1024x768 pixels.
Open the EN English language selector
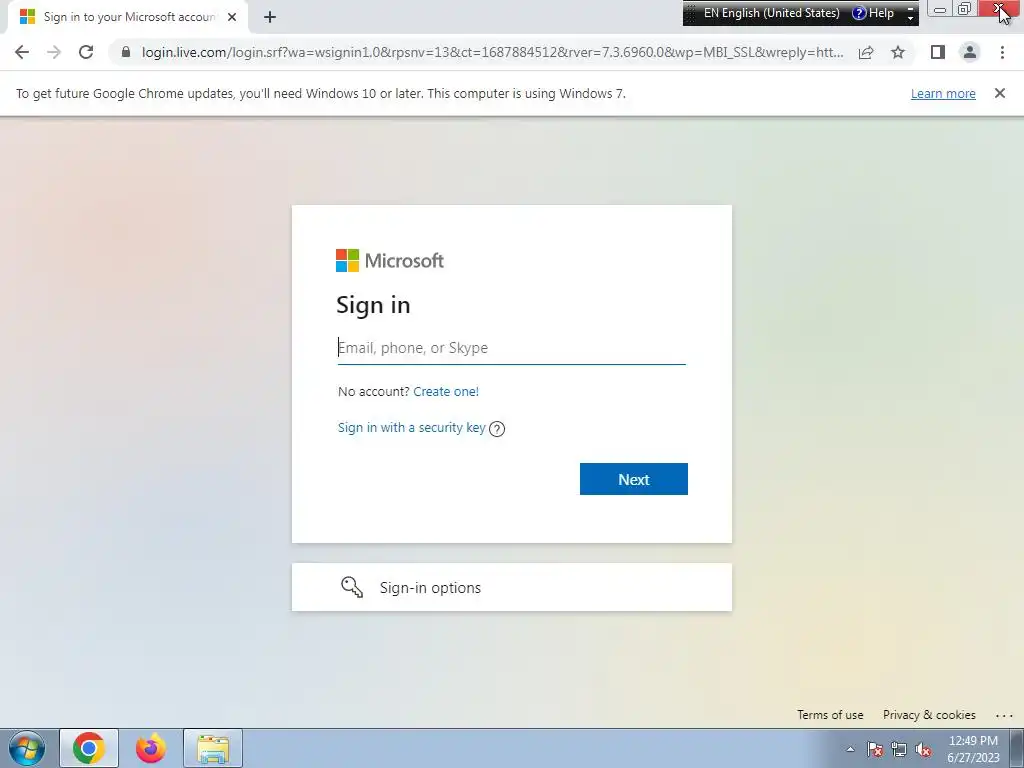click(771, 13)
